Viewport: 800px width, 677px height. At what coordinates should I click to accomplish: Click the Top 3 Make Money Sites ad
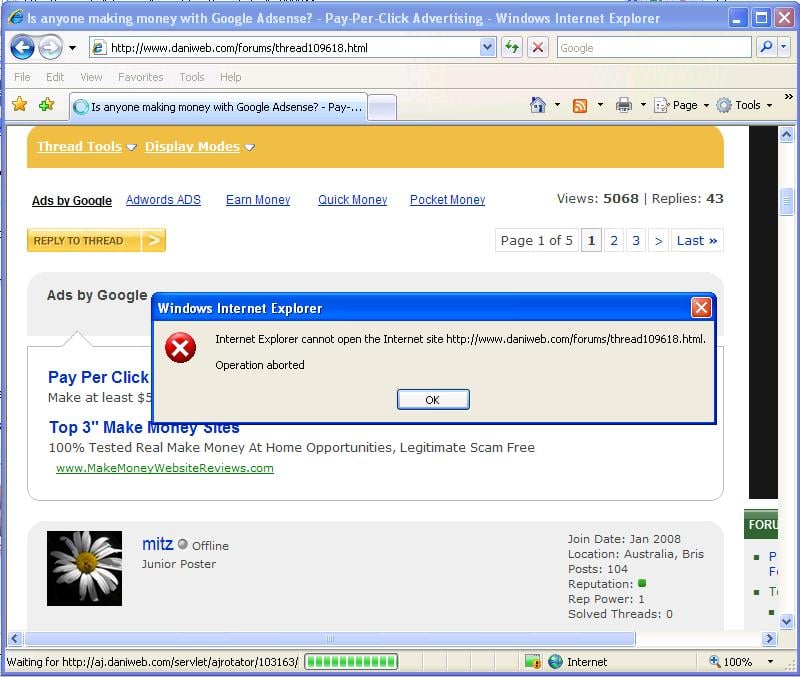(144, 428)
